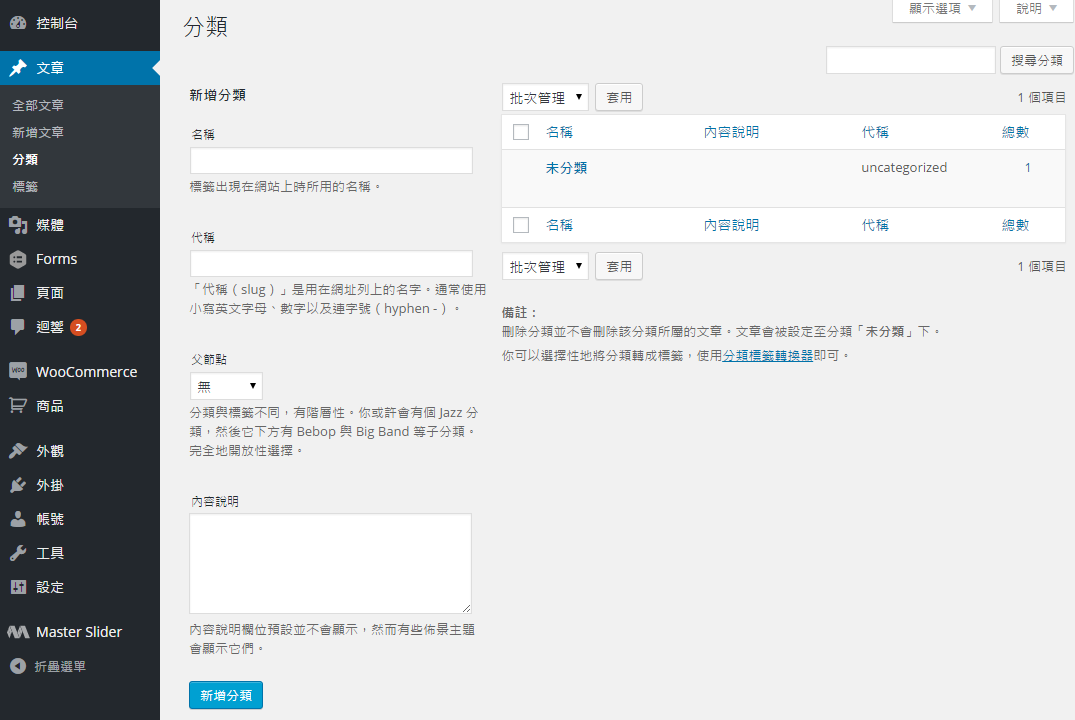This screenshot has height=720, width=1075.
Task: Click the Dashboard gauge icon in sidebar
Action: 17,22
